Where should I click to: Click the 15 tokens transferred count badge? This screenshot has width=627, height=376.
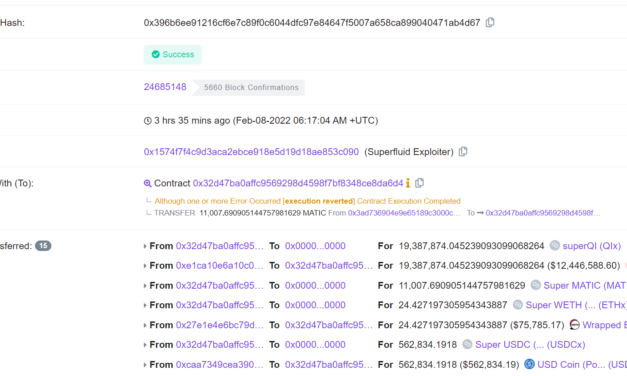(x=43, y=246)
